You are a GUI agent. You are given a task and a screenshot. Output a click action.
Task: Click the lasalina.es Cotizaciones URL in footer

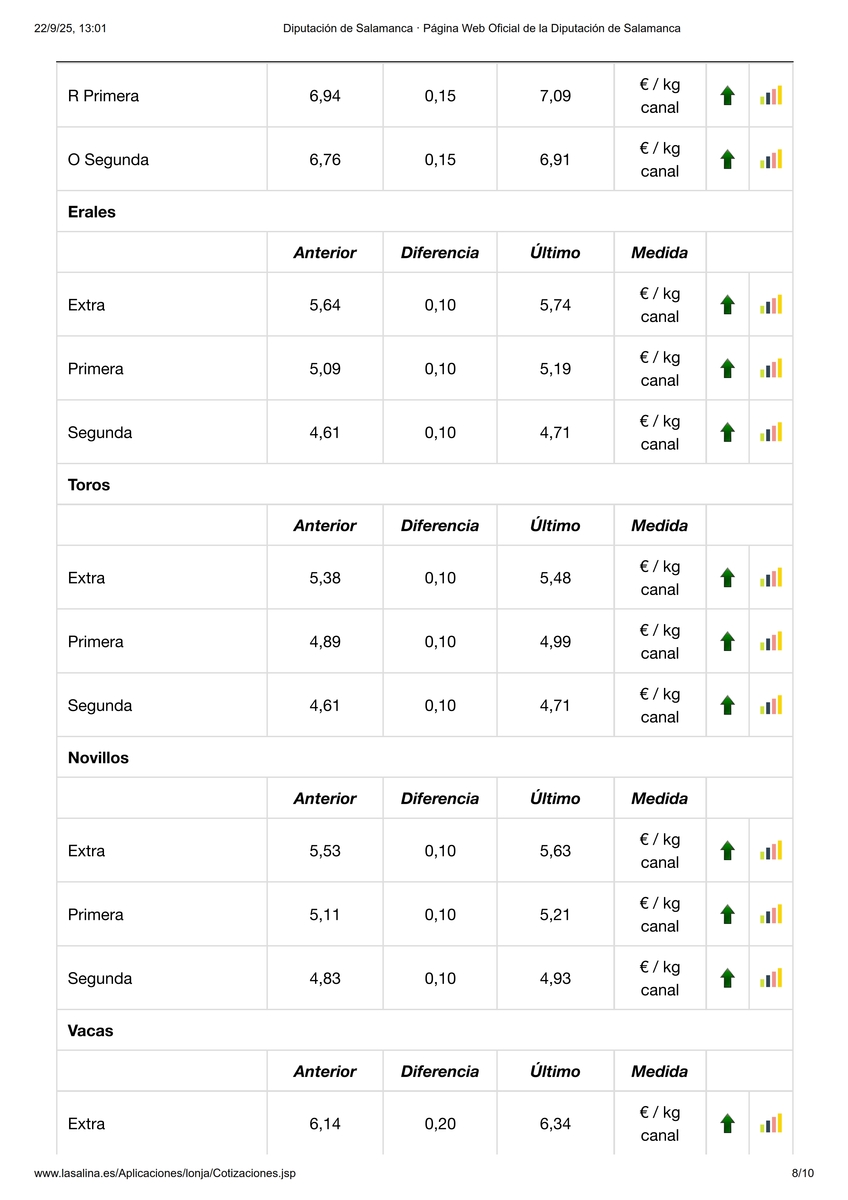pos(164,1173)
